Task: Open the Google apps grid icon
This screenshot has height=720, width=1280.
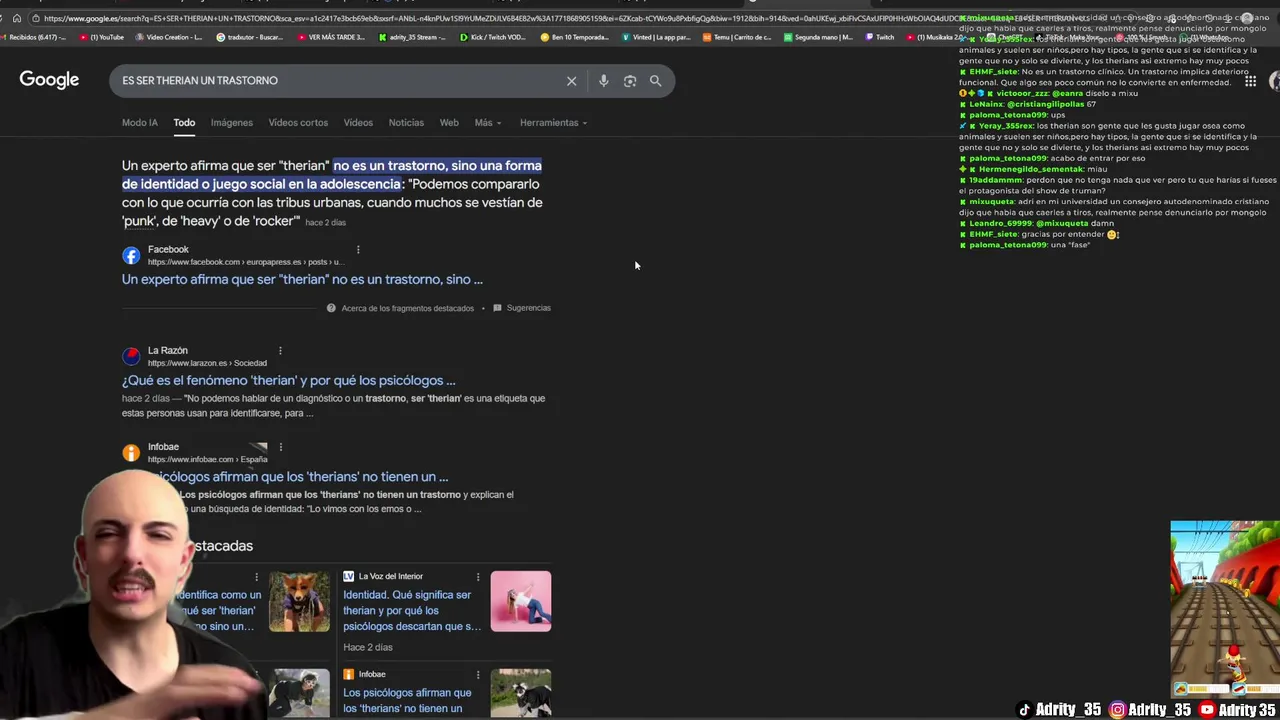Action: point(1250,81)
